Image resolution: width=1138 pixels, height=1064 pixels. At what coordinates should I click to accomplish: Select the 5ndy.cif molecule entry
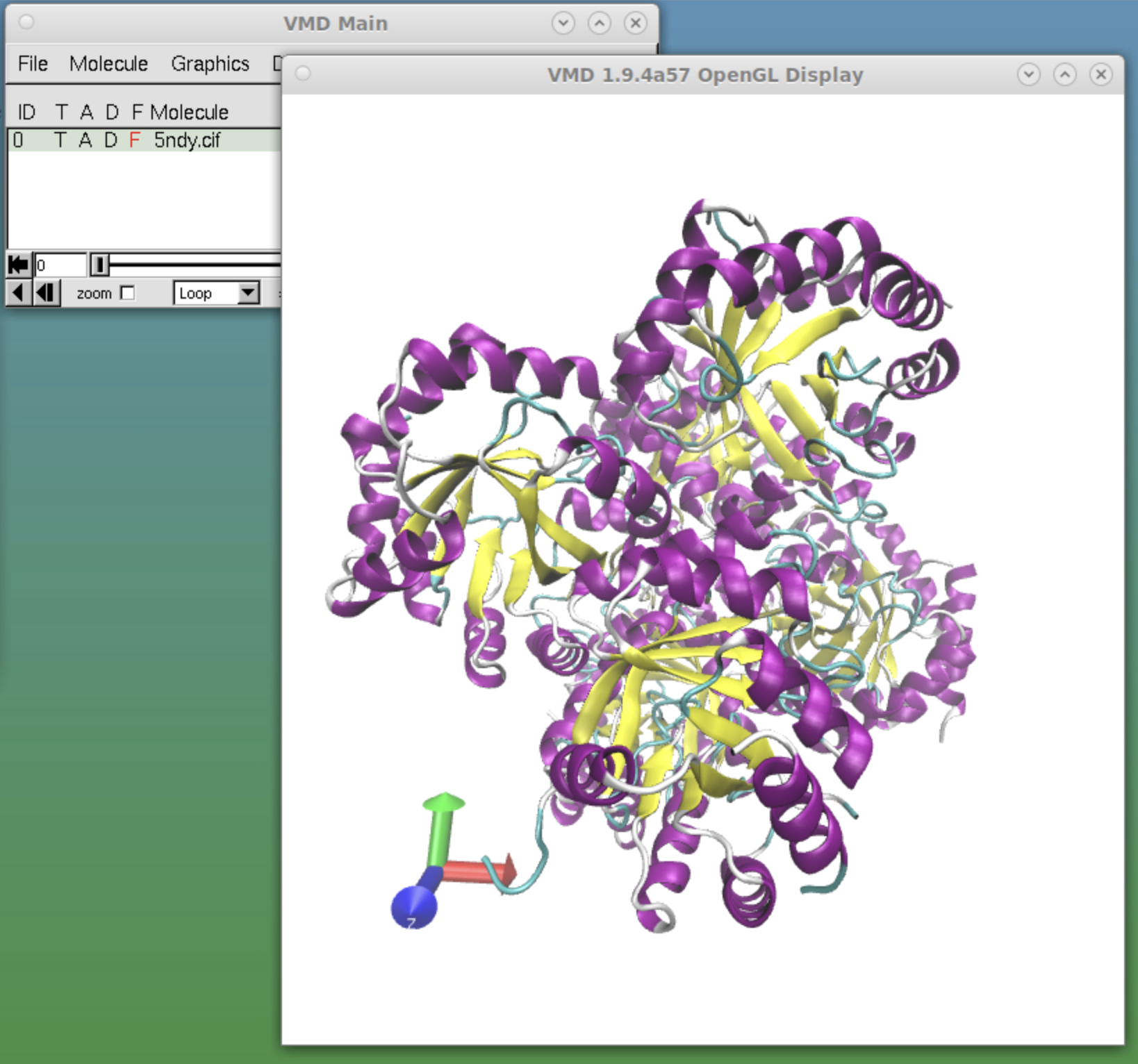185,140
